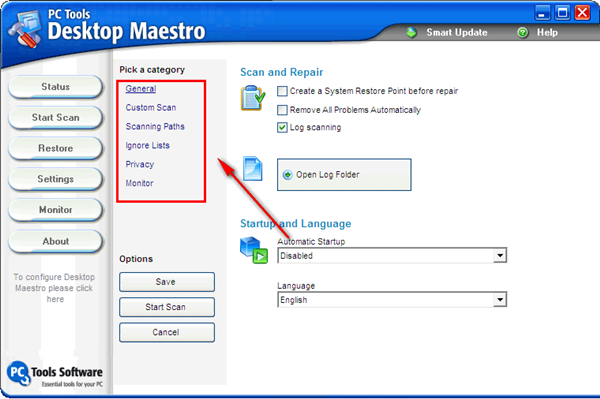Minimize the Desktop Maestro window
The width and height of the screenshot is (600, 399).
[x=542, y=13]
